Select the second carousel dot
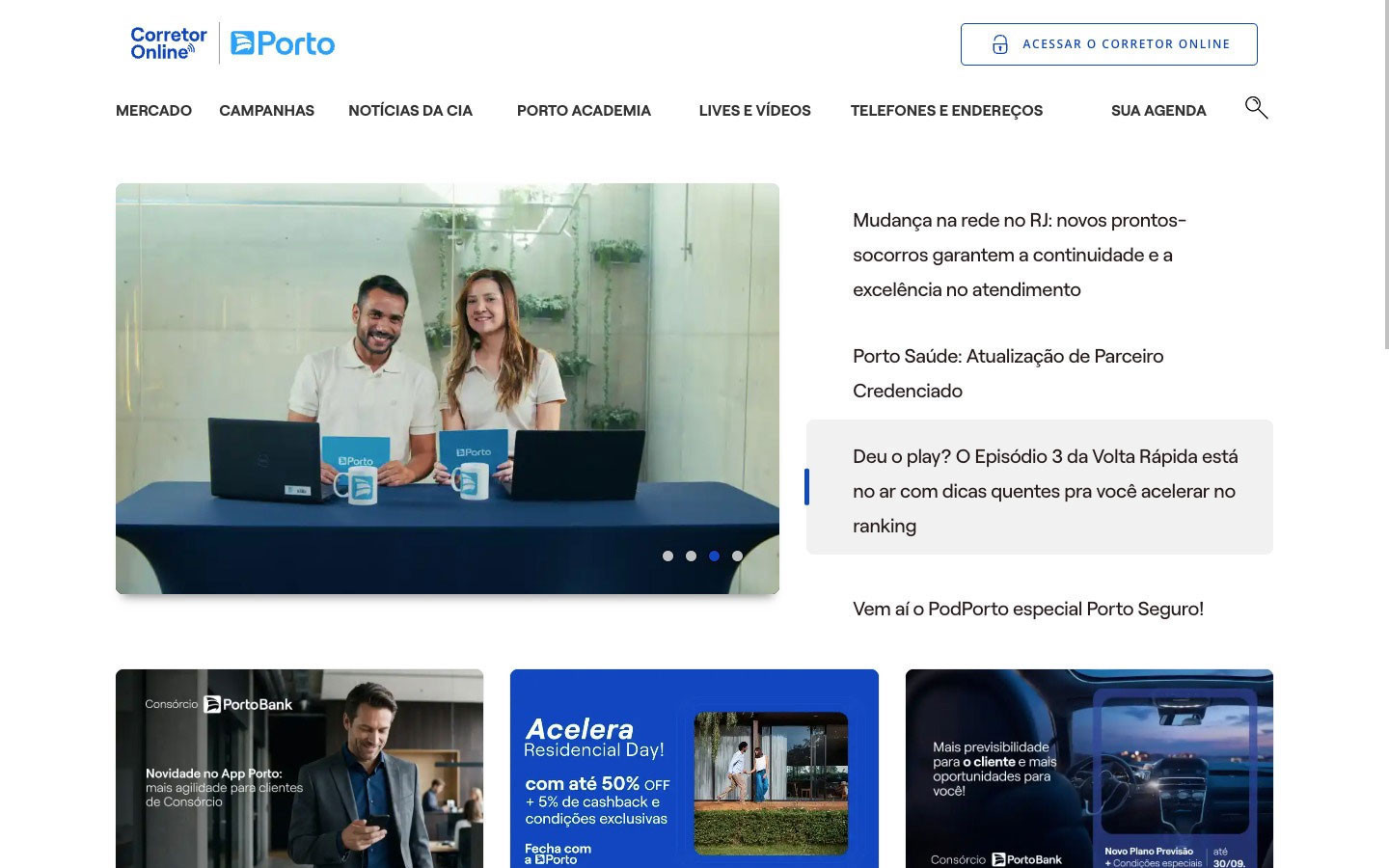Viewport: 1389px width, 868px height. [x=691, y=556]
